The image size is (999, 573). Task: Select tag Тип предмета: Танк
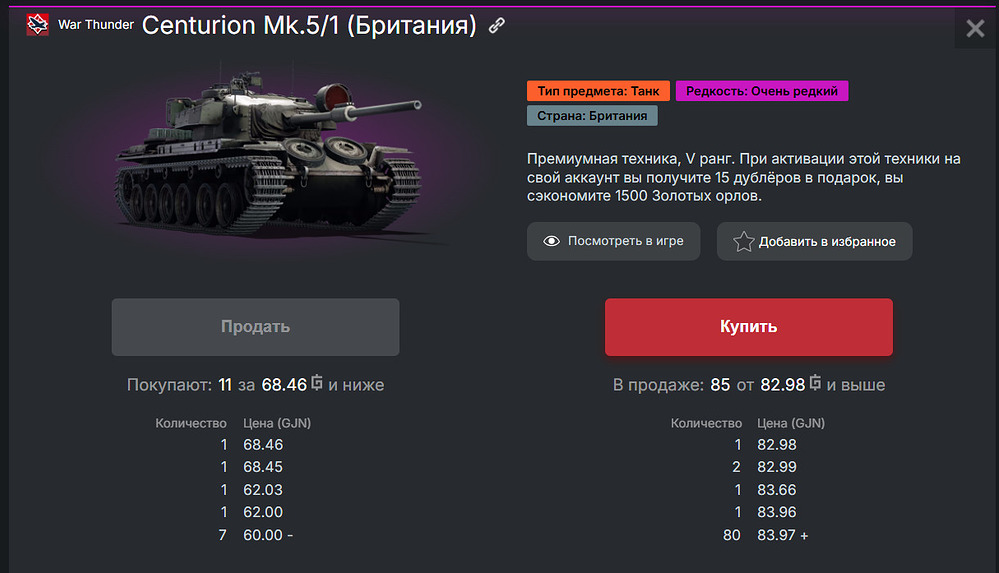click(598, 91)
